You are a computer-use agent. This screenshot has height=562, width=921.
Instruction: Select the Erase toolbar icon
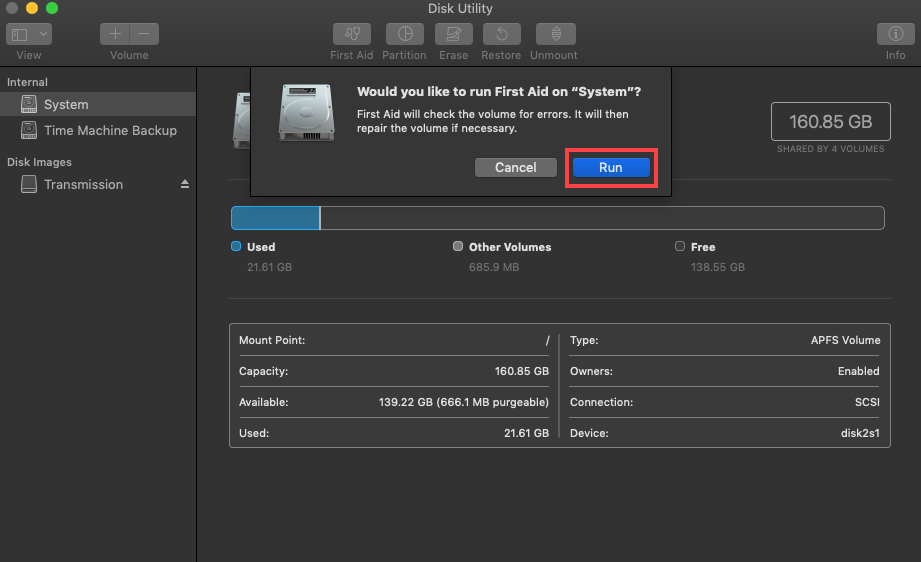pyautogui.click(x=453, y=34)
